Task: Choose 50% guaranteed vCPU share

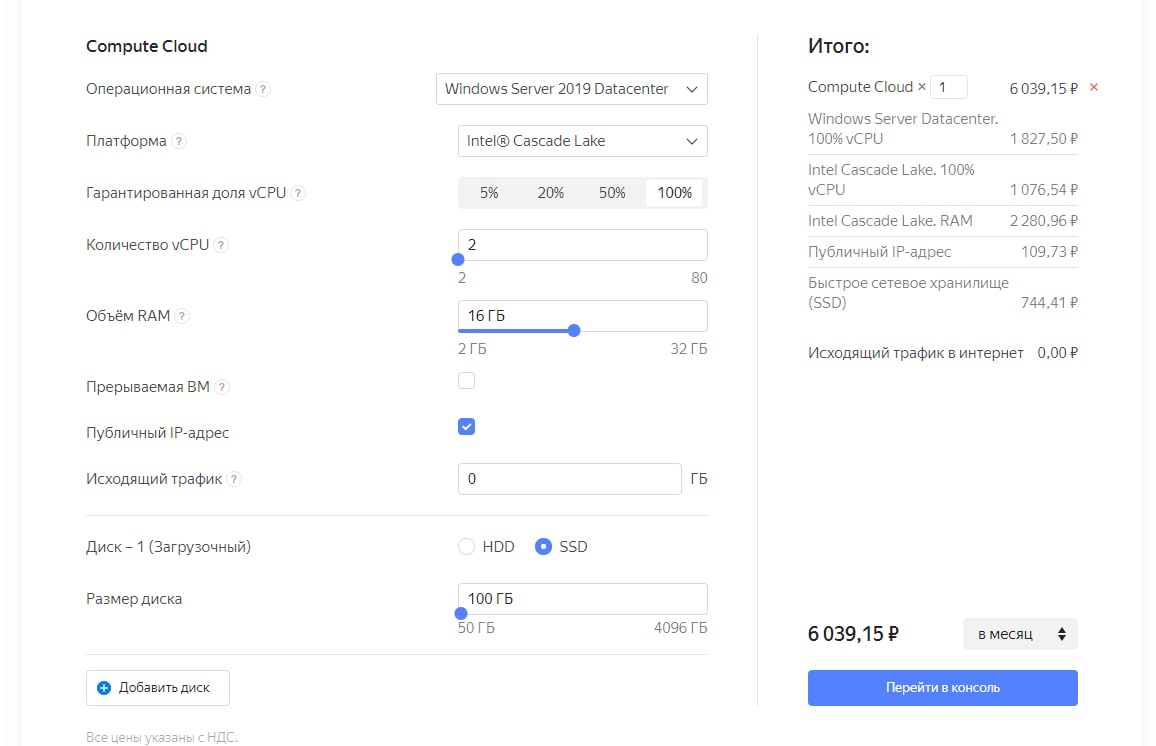Action: 612,193
